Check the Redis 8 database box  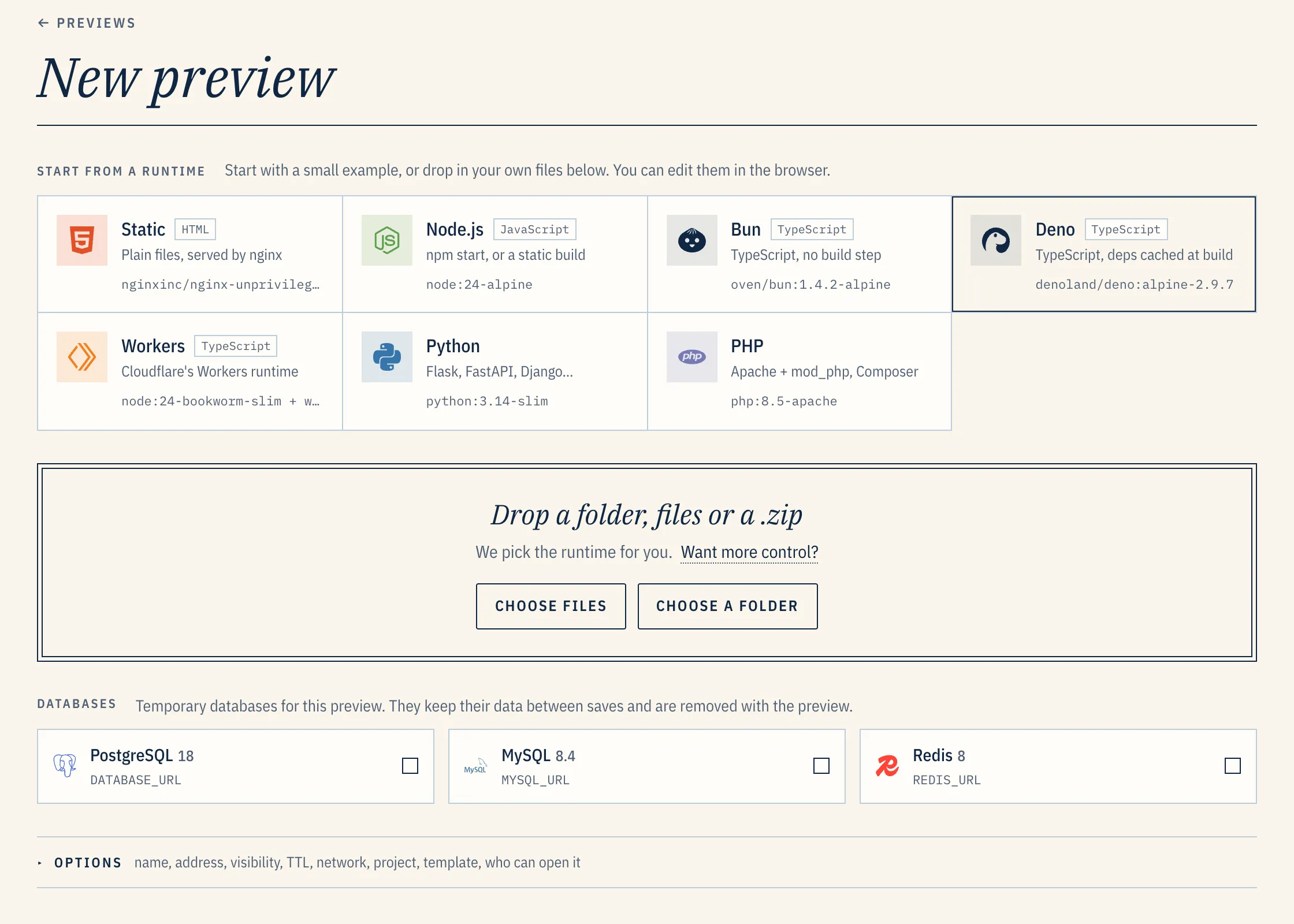(1233, 766)
